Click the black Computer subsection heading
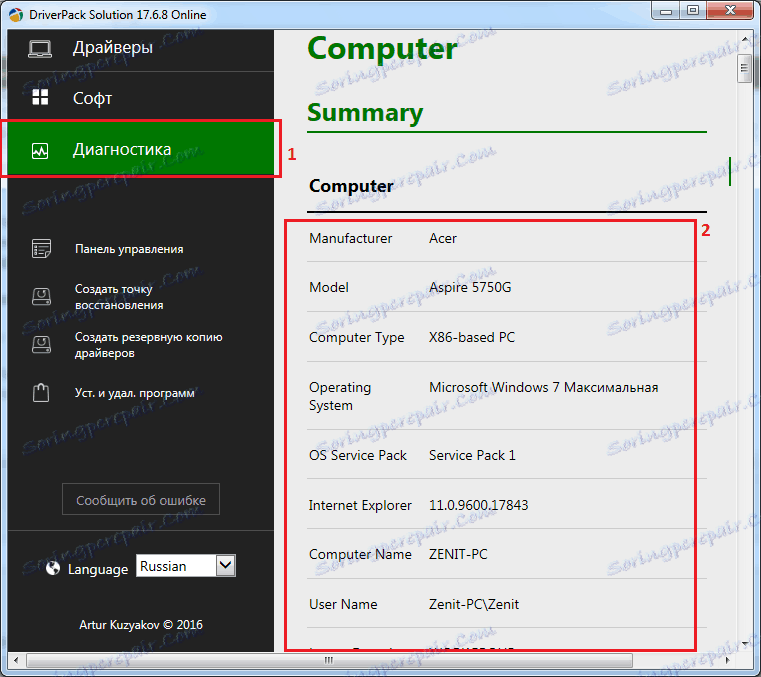The width and height of the screenshot is (761, 677). 351,186
